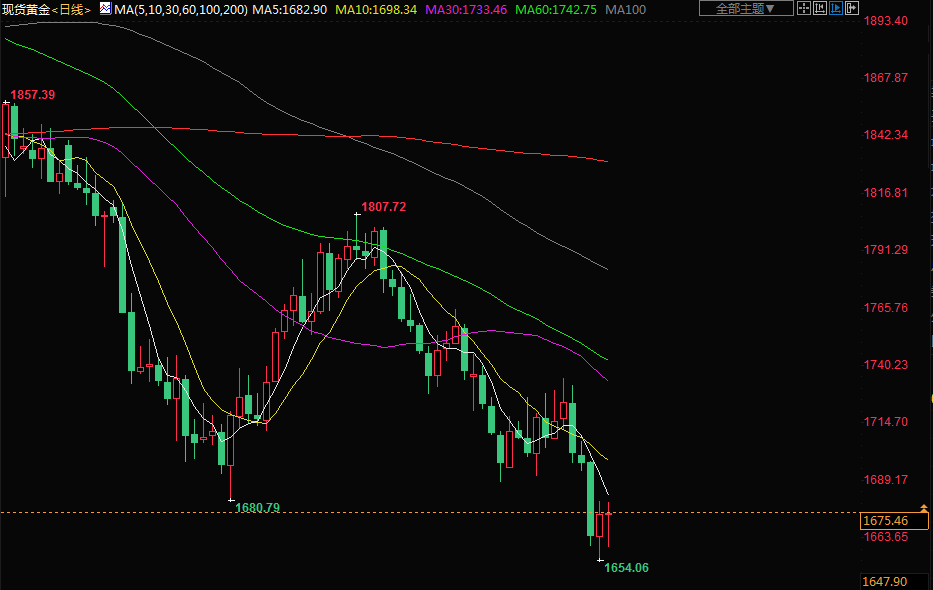The height and width of the screenshot is (590, 933).
Task: Click the crosshair cursor icon in top toolbar
Action: [x=803, y=8]
